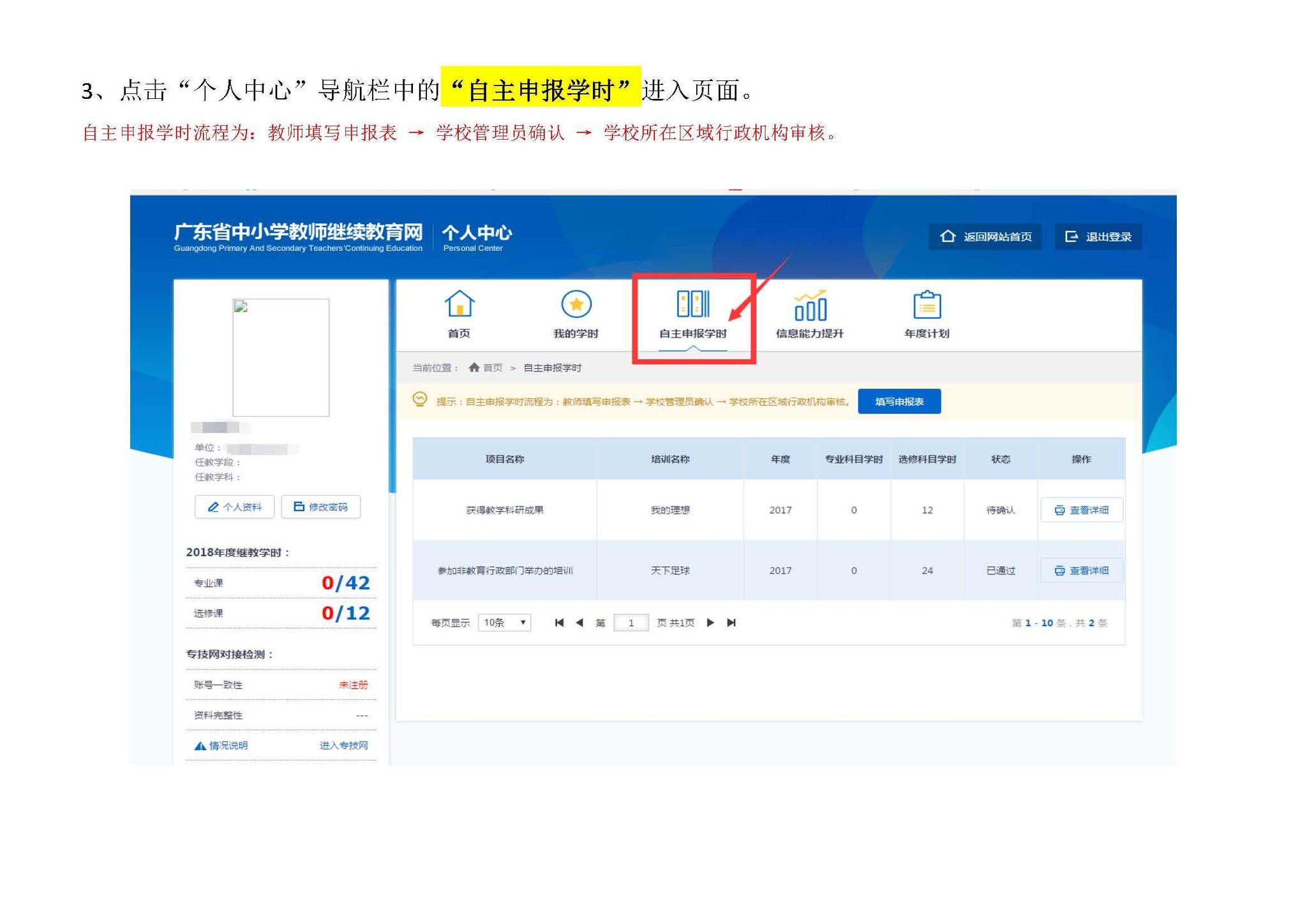
Task: Click the 退出登录 logout button
Action: [1098, 237]
